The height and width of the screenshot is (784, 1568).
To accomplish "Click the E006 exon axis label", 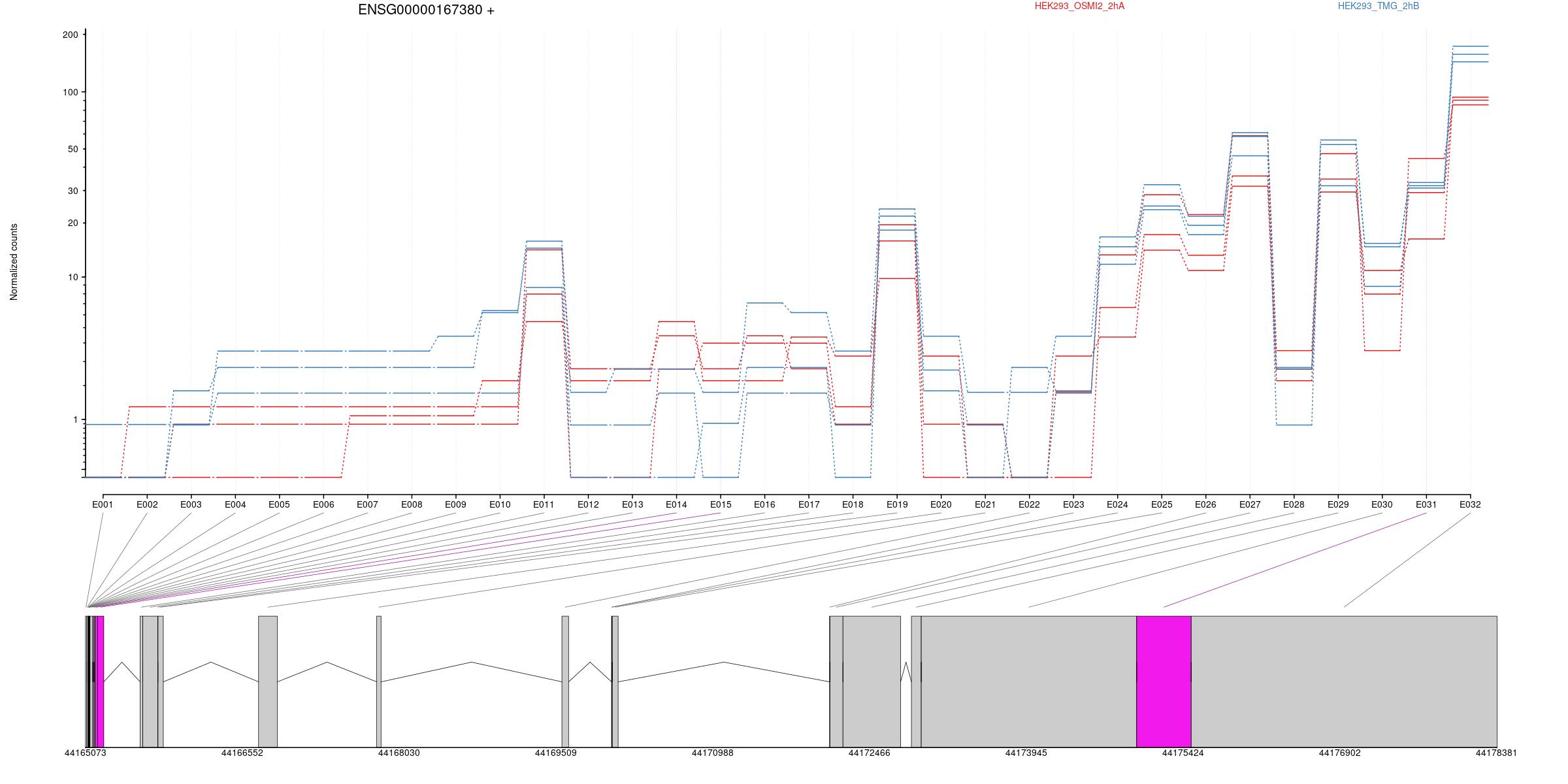I will (323, 504).
